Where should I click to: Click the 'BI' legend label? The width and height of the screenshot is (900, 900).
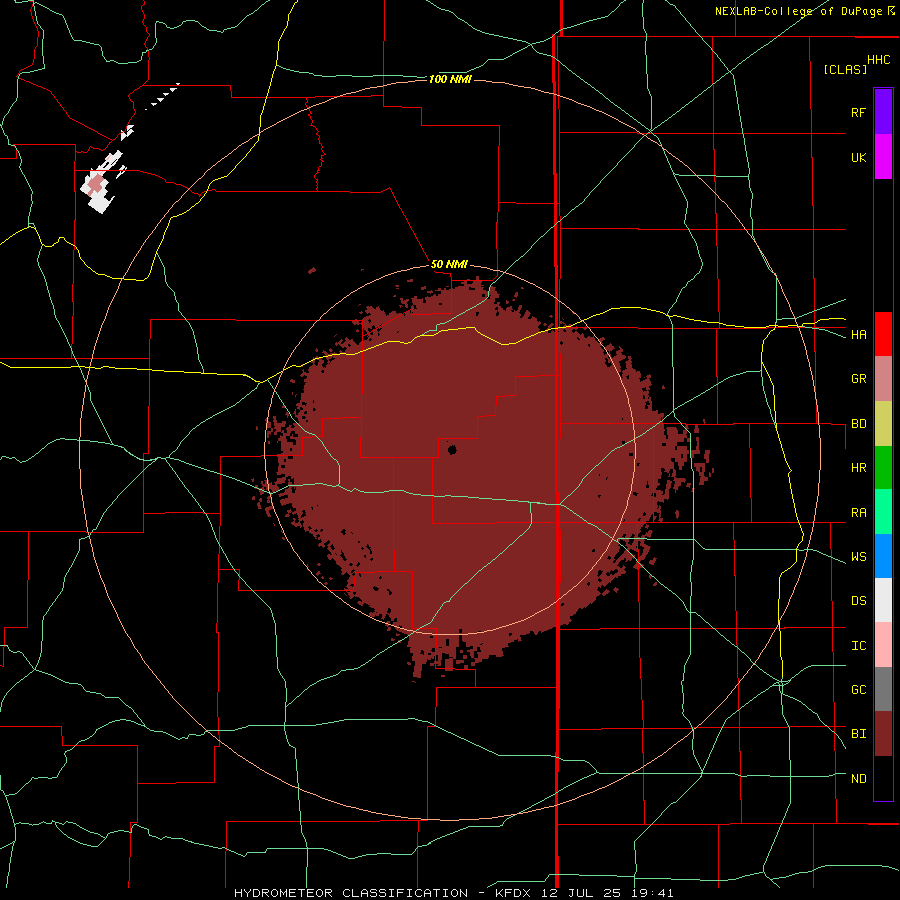click(x=858, y=734)
